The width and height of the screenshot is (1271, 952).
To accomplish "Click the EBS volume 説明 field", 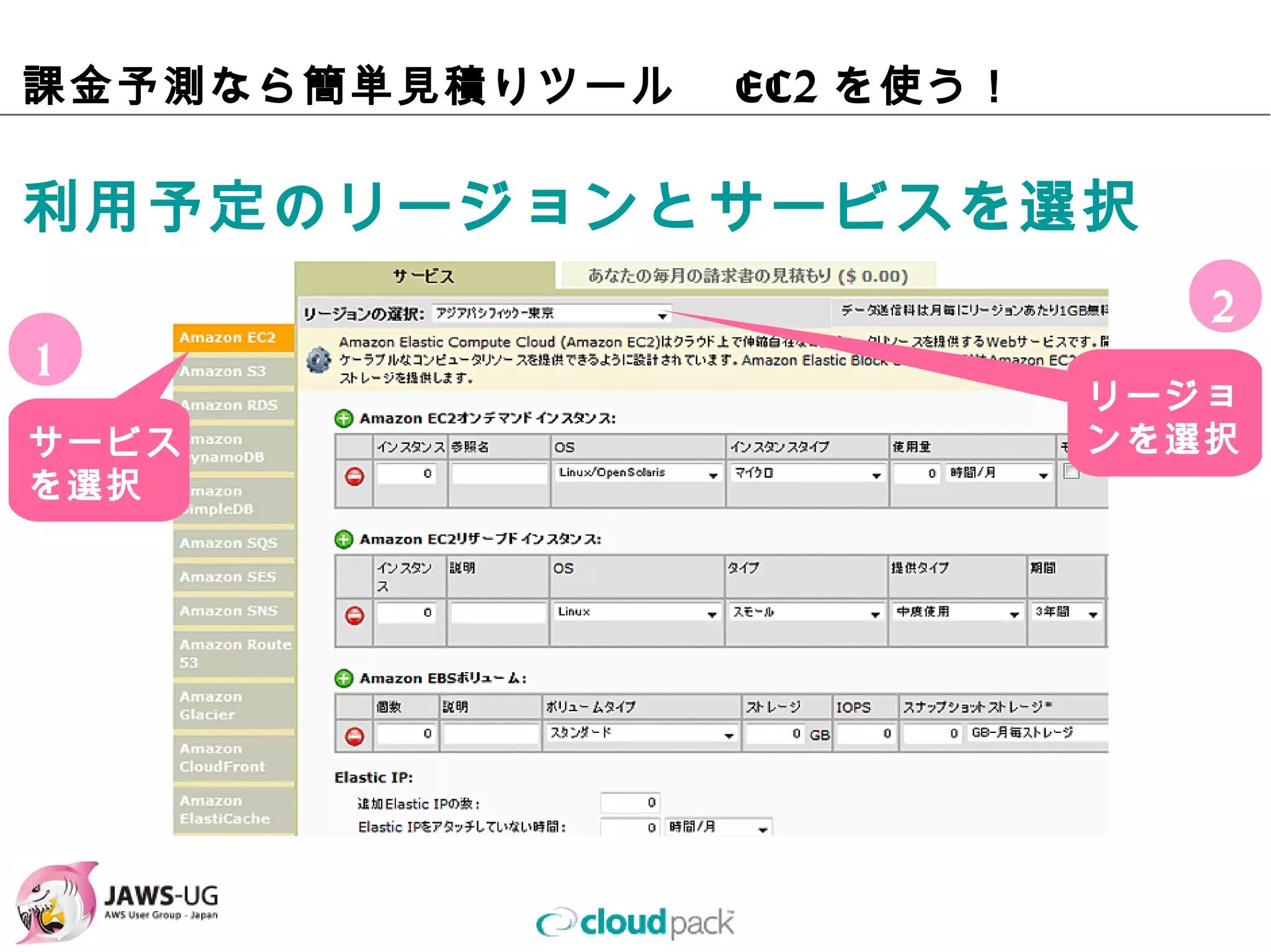I will point(491,734).
